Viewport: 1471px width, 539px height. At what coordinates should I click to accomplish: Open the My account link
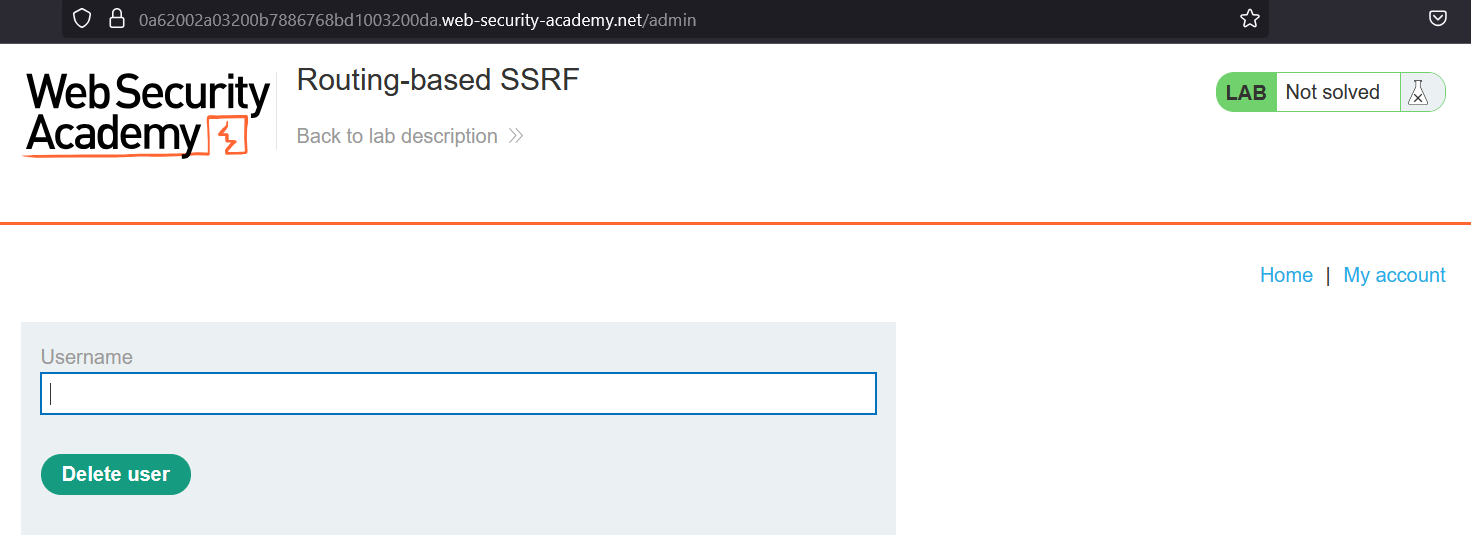coord(1394,275)
